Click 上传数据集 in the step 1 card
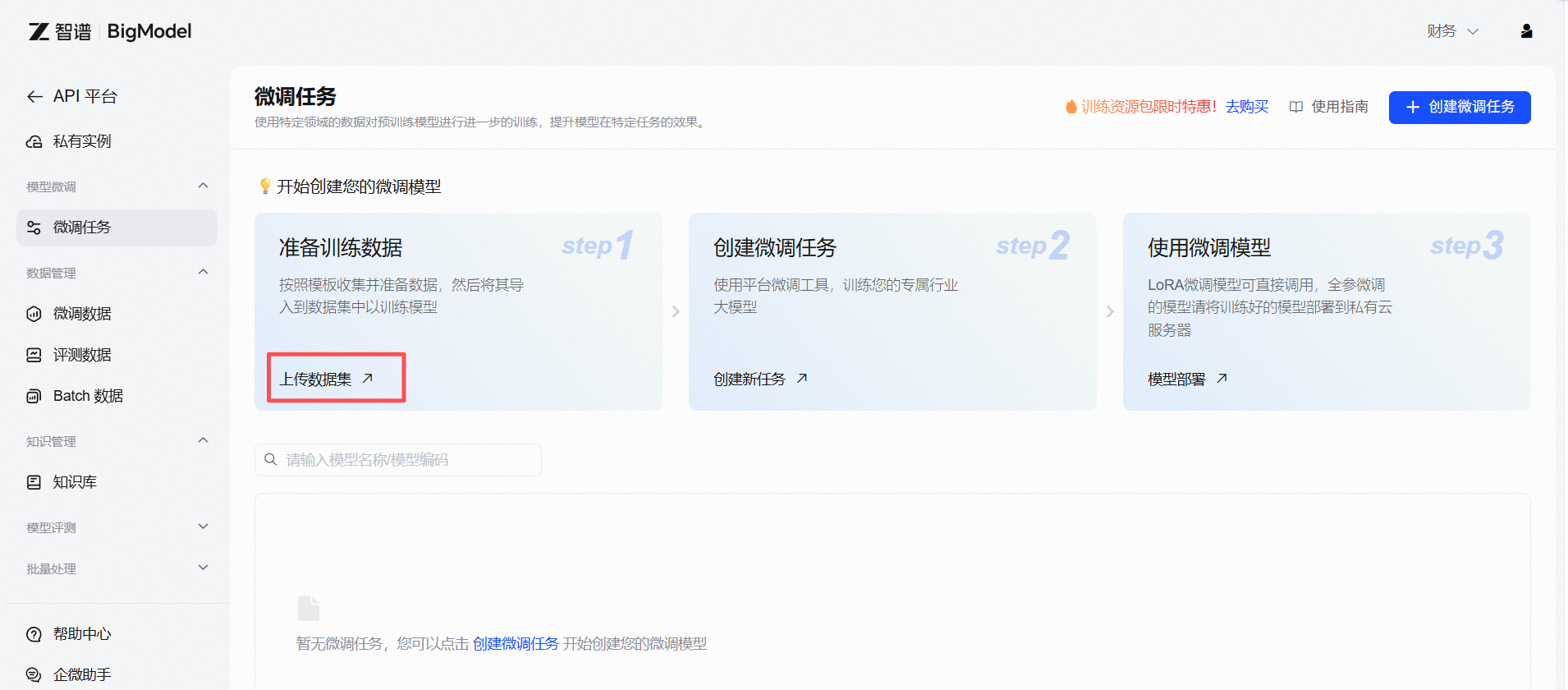The width and height of the screenshot is (1568, 690). pos(326,379)
